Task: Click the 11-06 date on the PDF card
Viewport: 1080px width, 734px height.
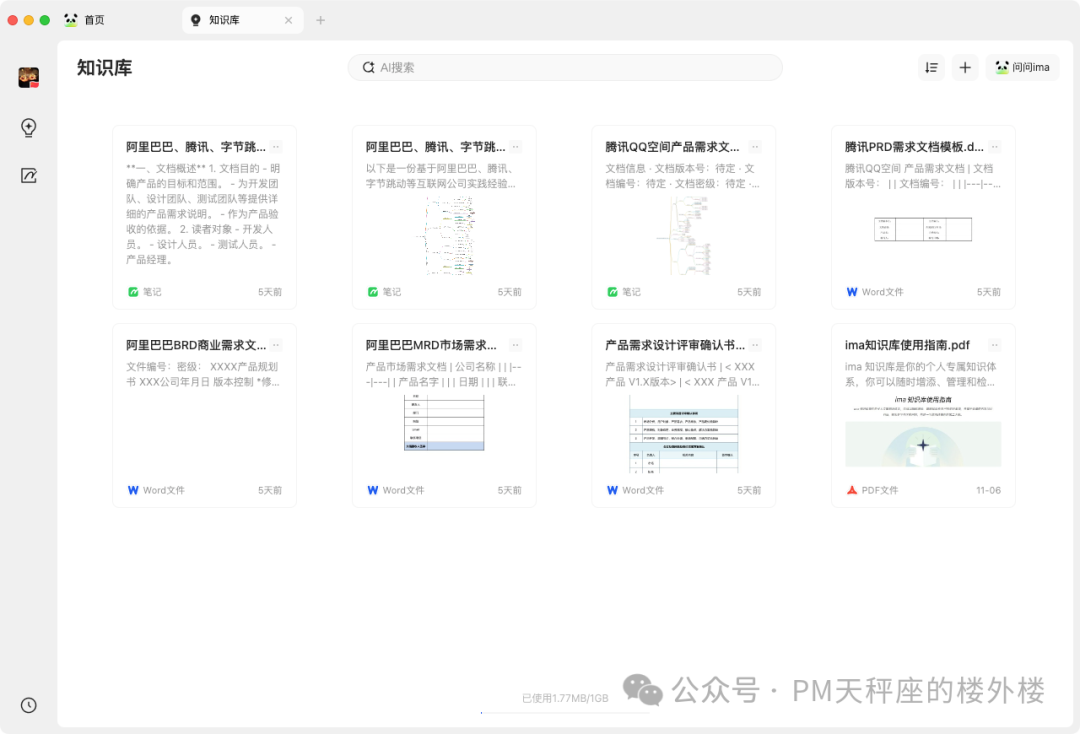Action: tap(988, 490)
